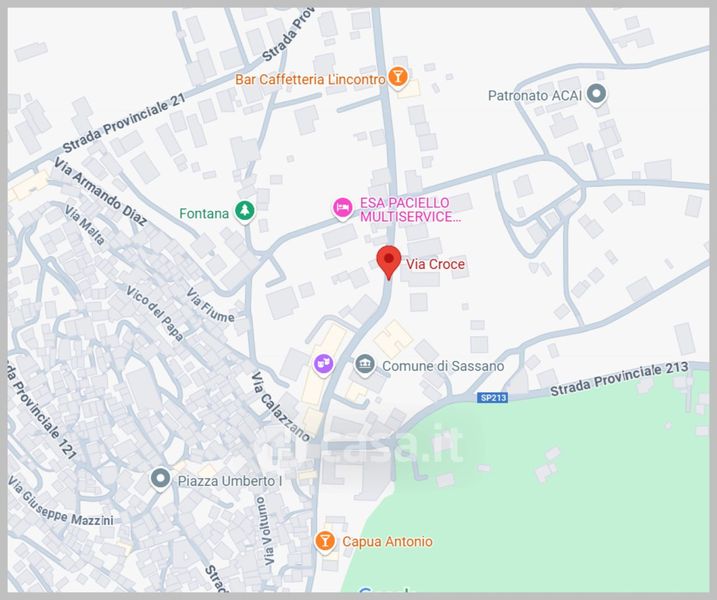
Task: Click the Via Calazzano street label
Action: pos(281,407)
